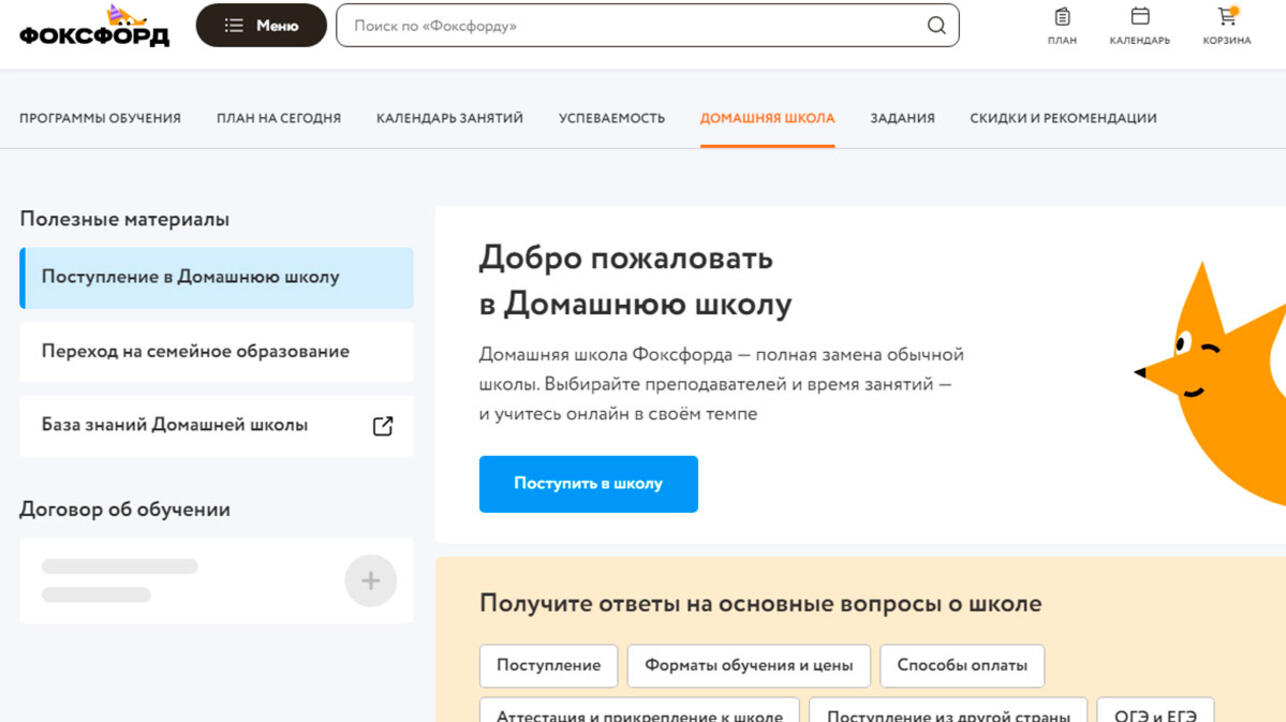
Task: Click the Фоксфорд logo
Action: coord(94,26)
